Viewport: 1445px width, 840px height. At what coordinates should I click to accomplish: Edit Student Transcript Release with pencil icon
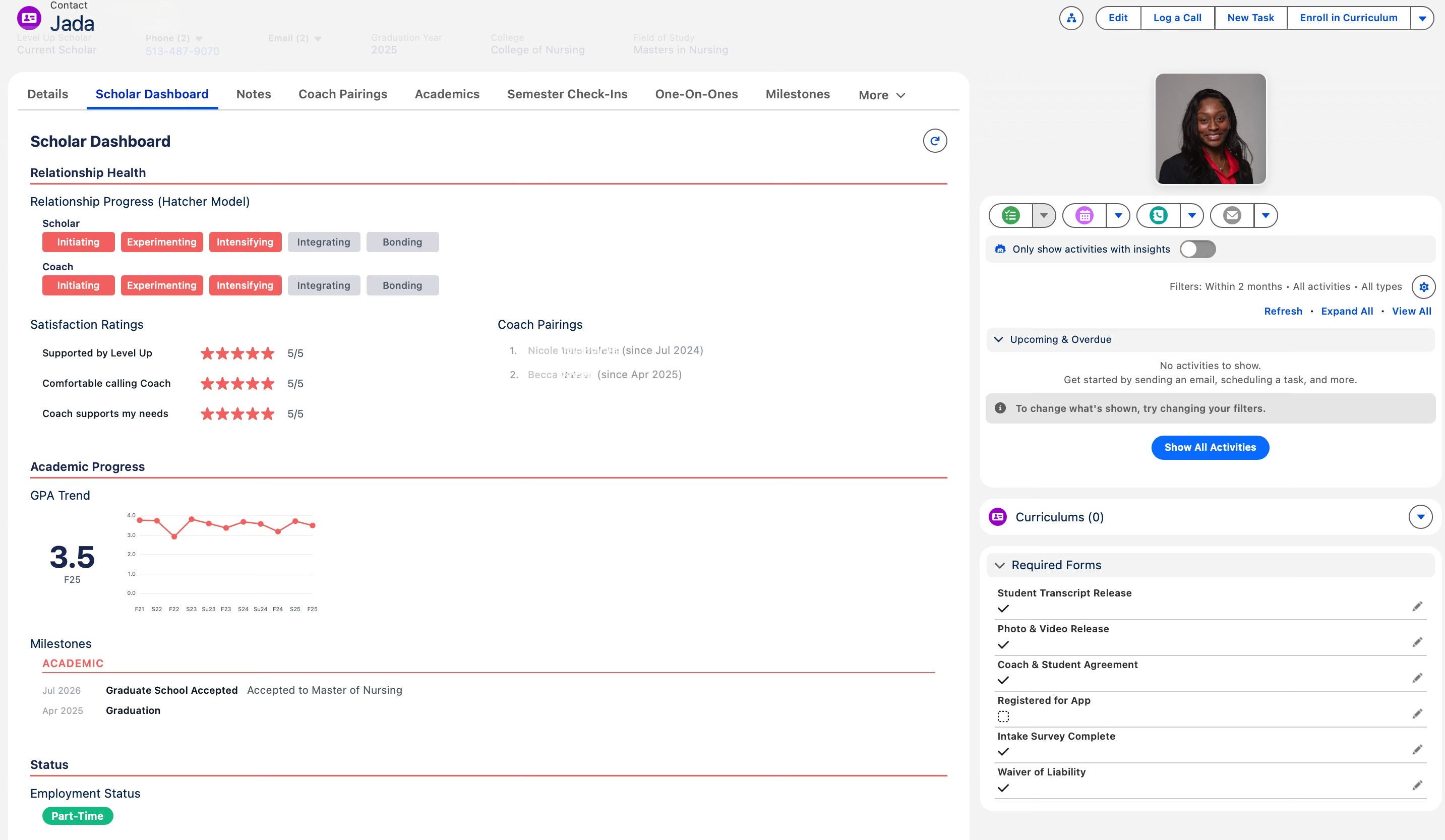(1417, 607)
